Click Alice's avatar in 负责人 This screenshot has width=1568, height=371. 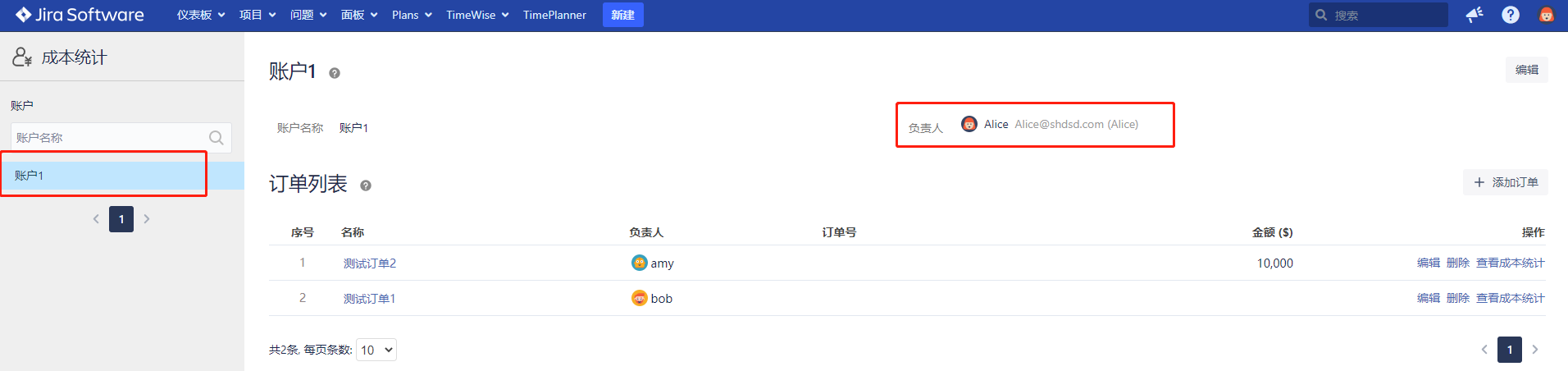pos(969,124)
